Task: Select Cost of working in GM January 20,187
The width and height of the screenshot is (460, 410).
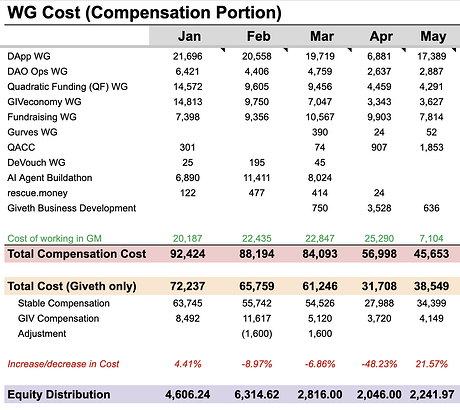Action: pyautogui.click(x=188, y=238)
